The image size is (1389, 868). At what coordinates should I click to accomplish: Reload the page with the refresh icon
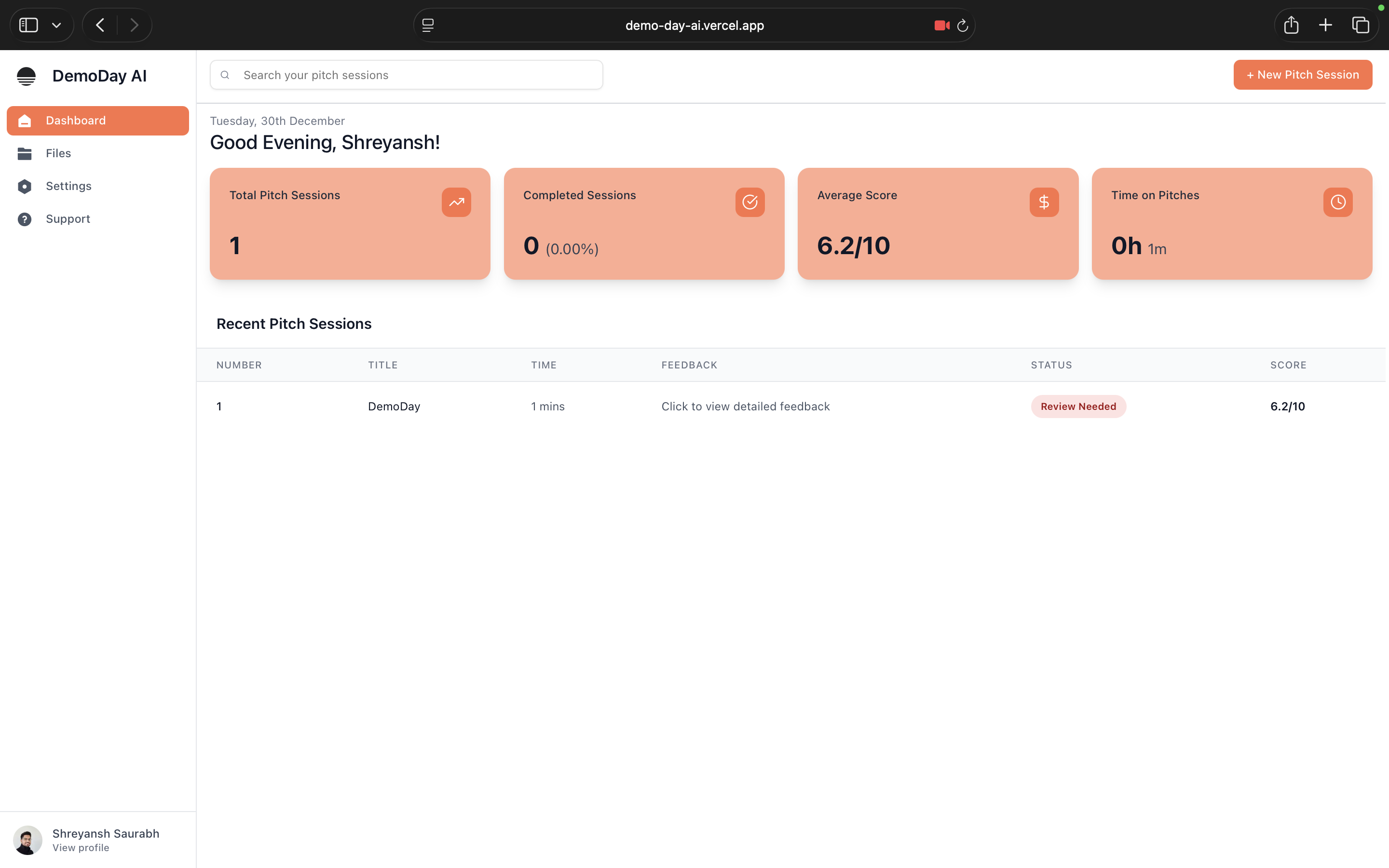pos(963,26)
